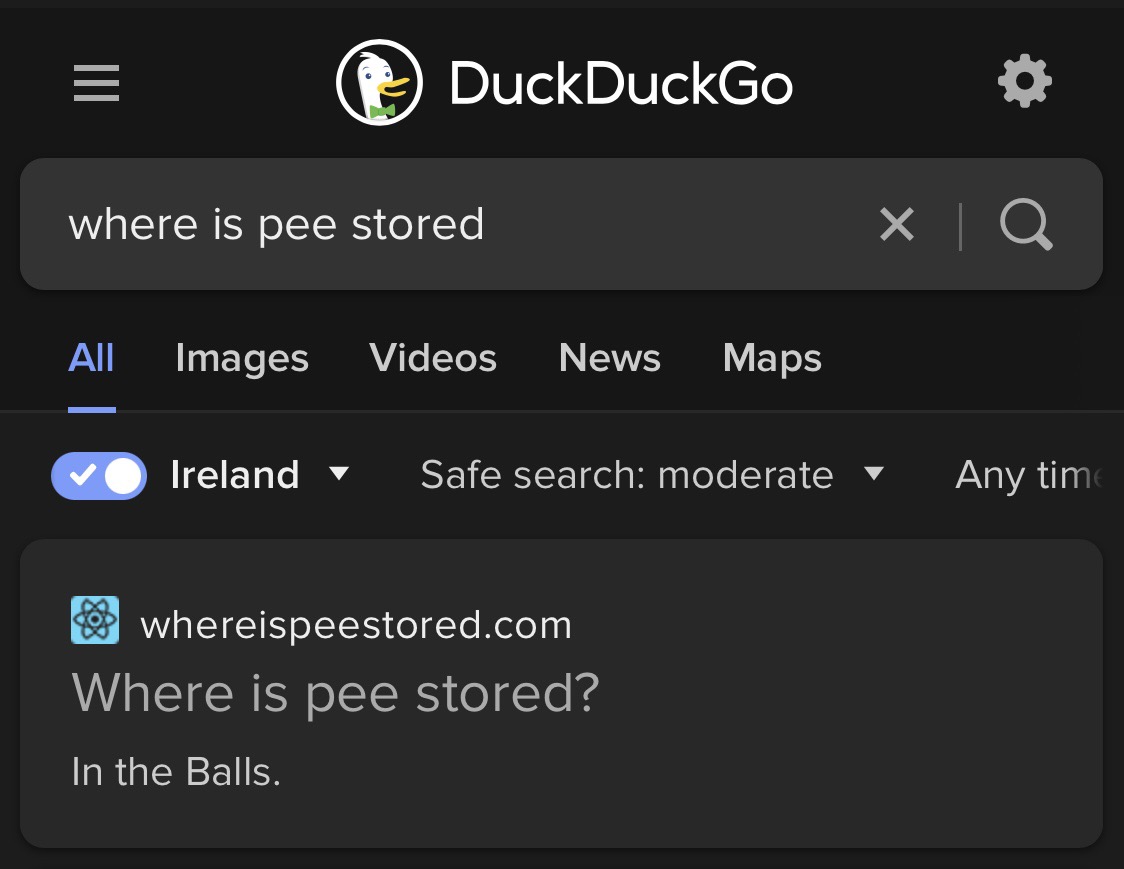
Task: Clear the search query with the X
Action: click(x=897, y=225)
